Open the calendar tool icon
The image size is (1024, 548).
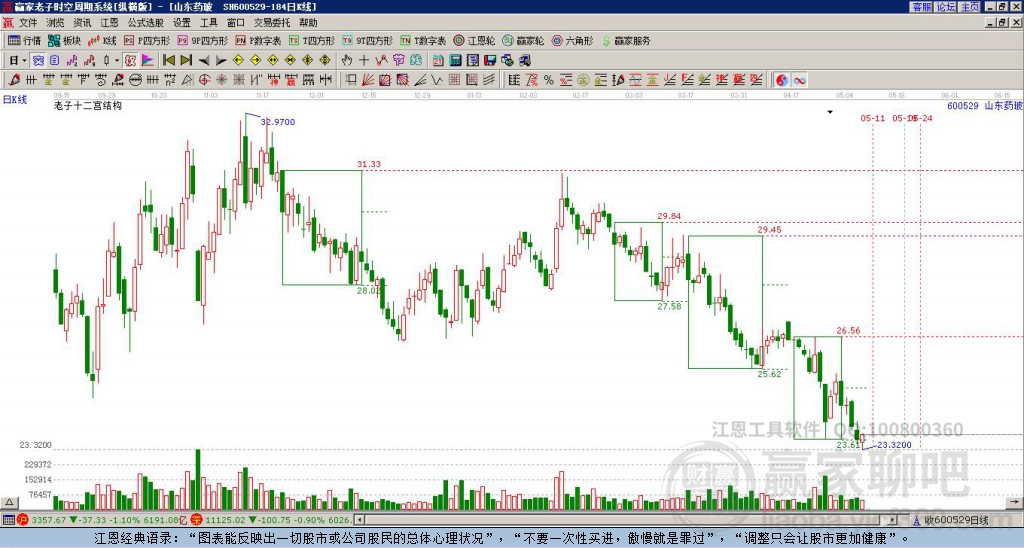click(438, 61)
